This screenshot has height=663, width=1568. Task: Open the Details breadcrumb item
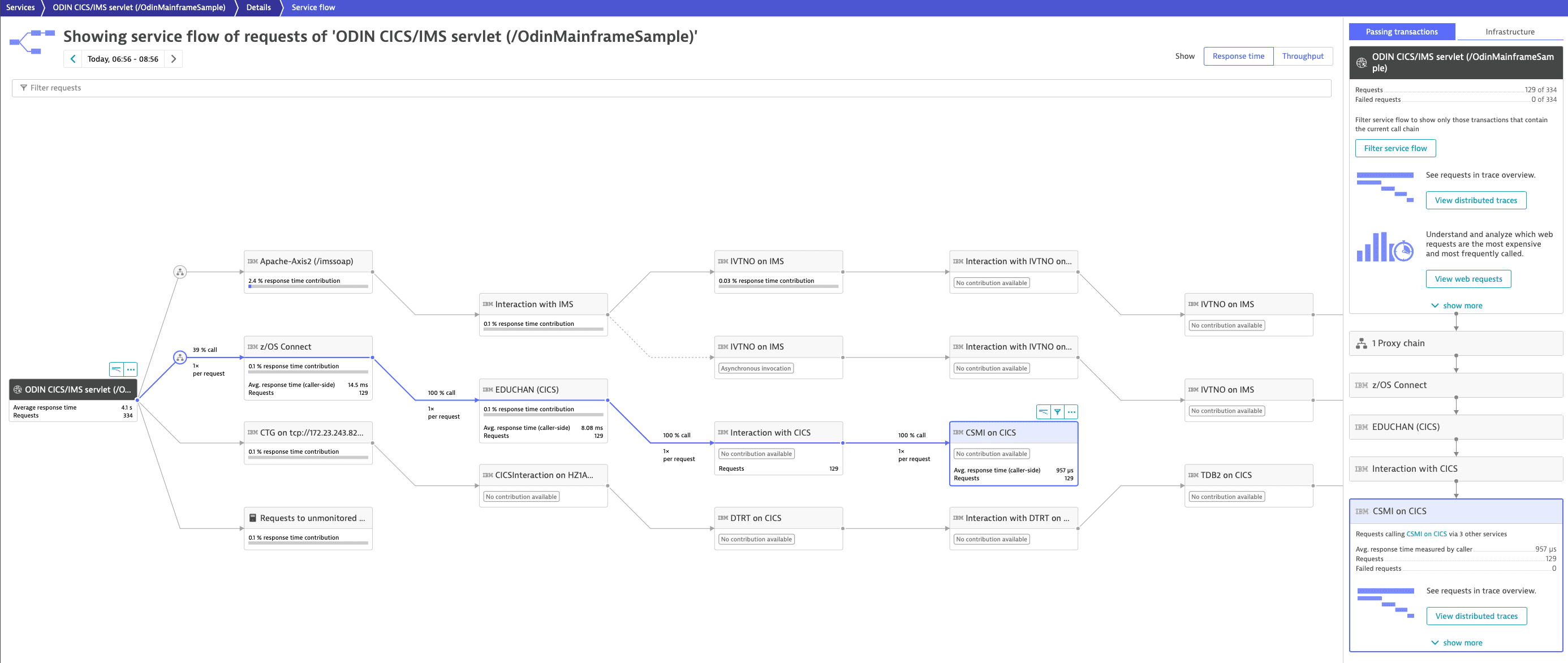pyautogui.click(x=258, y=7)
